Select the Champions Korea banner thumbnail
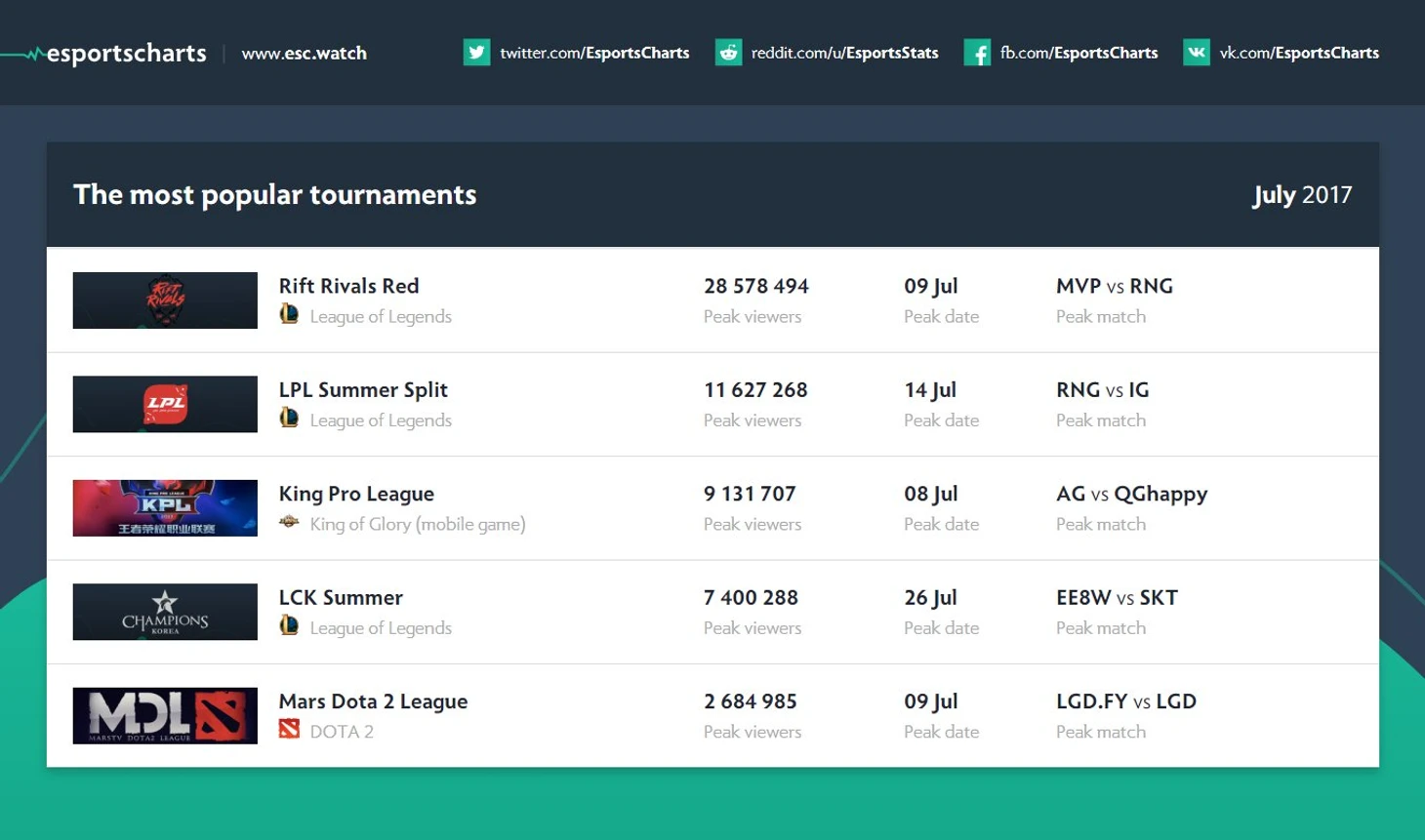Image resolution: width=1425 pixels, height=840 pixels. tap(165, 612)
